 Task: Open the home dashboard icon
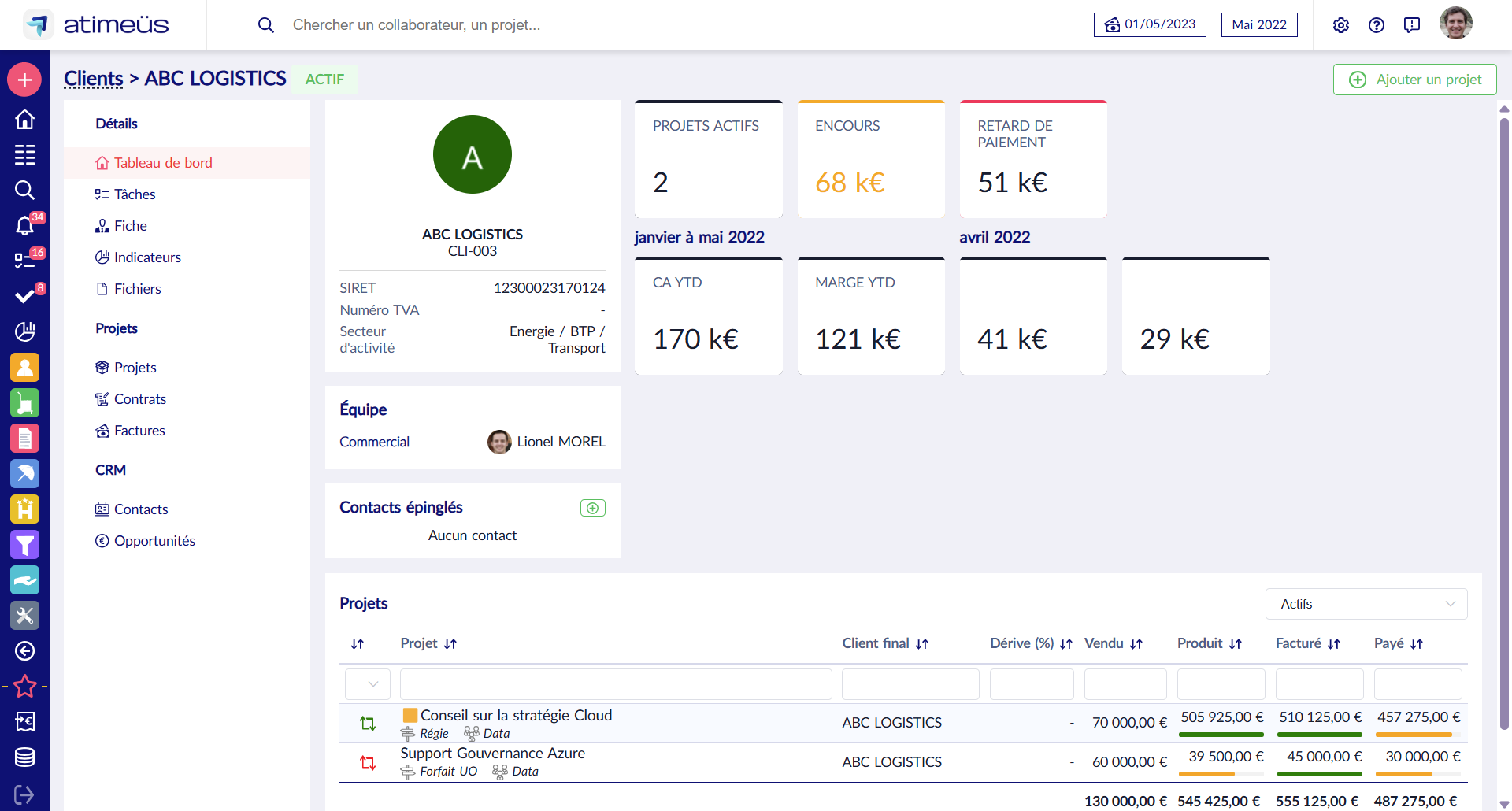coord(24,119)
